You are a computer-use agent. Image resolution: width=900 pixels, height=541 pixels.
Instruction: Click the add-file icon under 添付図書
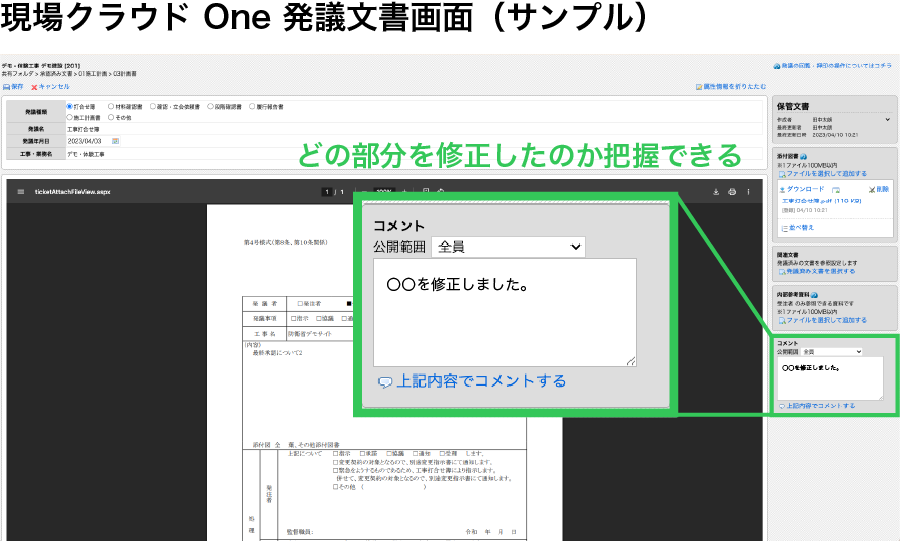[x=782, y=174]
